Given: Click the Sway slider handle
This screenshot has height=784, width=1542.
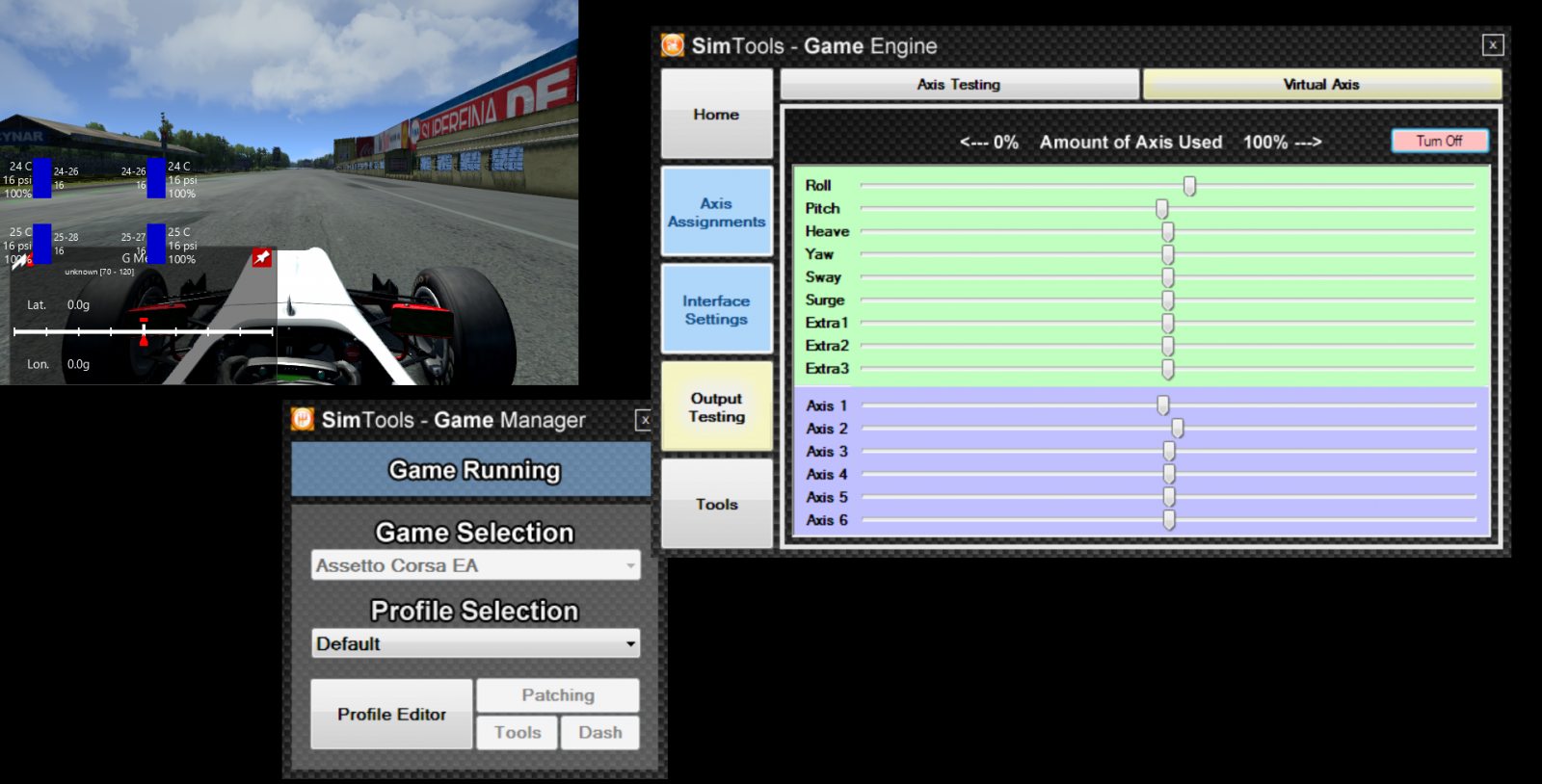Looking at the screenshot, I should [x=1167, y=277].
